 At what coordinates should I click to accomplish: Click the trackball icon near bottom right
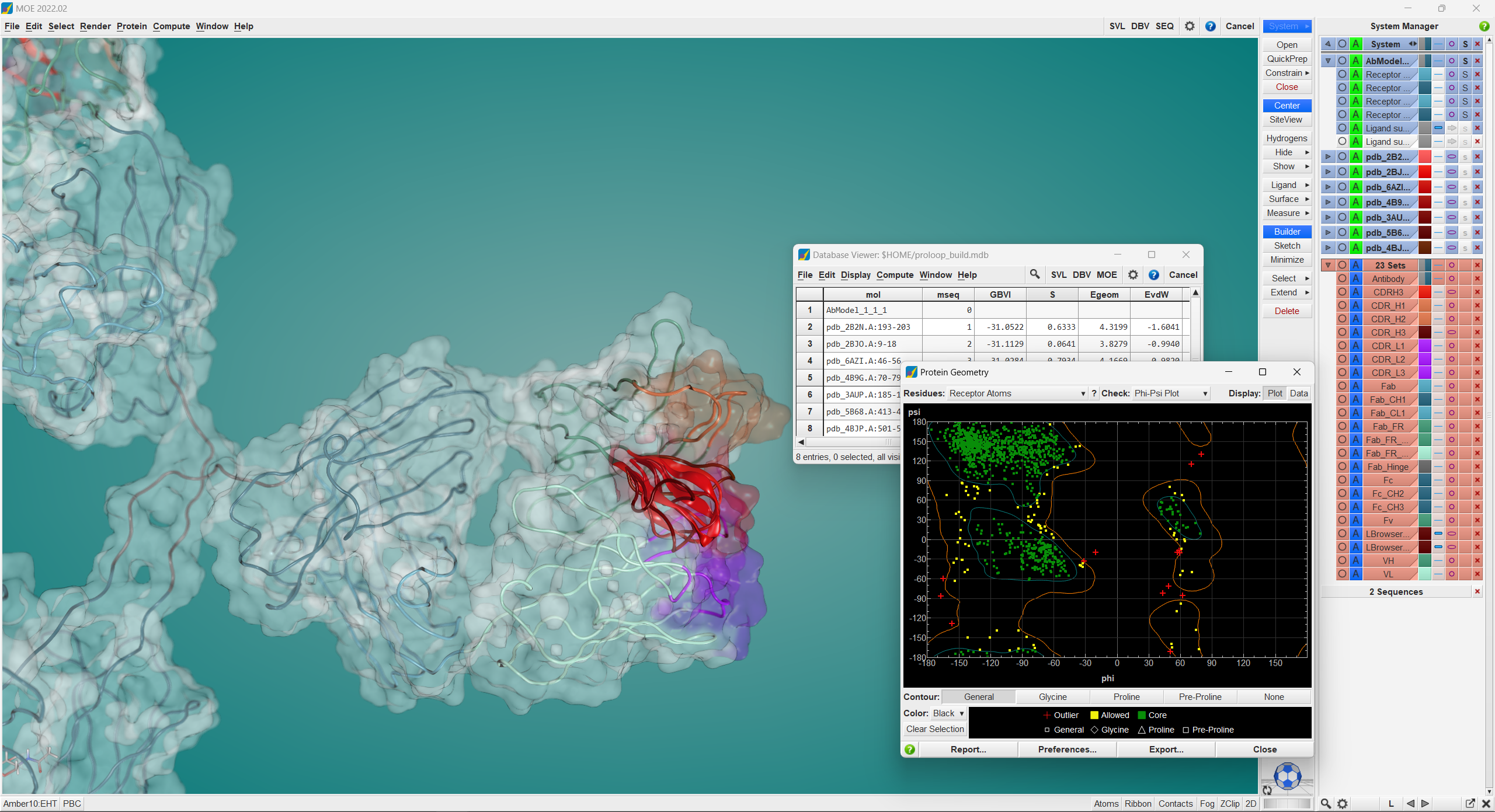1287,777
